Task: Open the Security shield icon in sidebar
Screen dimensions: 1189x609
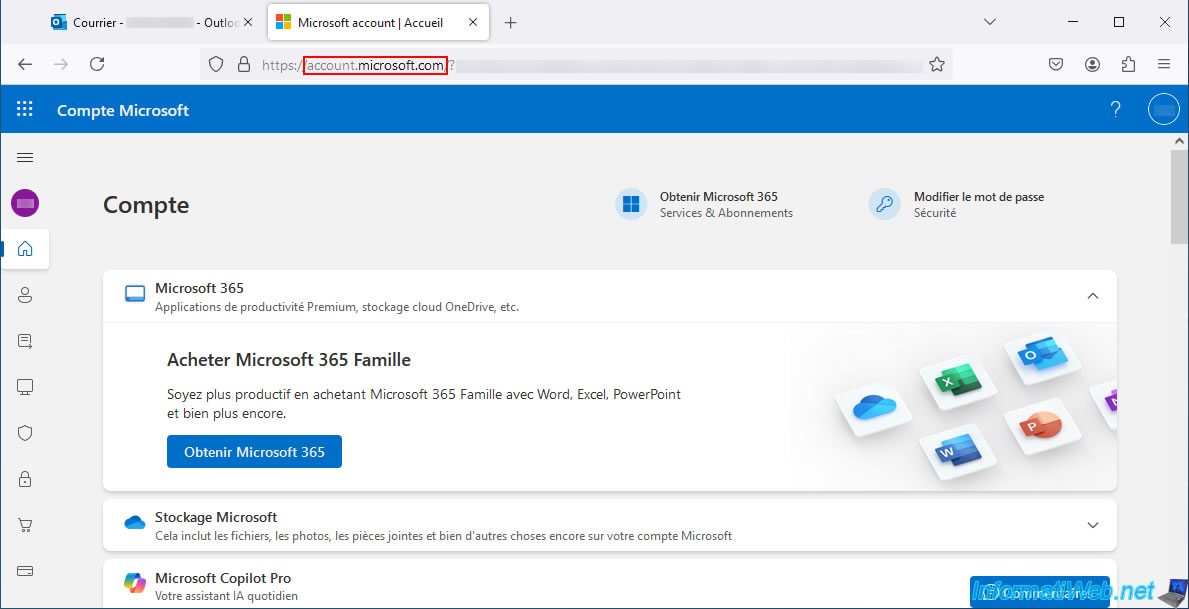Action: coord(25,433)
